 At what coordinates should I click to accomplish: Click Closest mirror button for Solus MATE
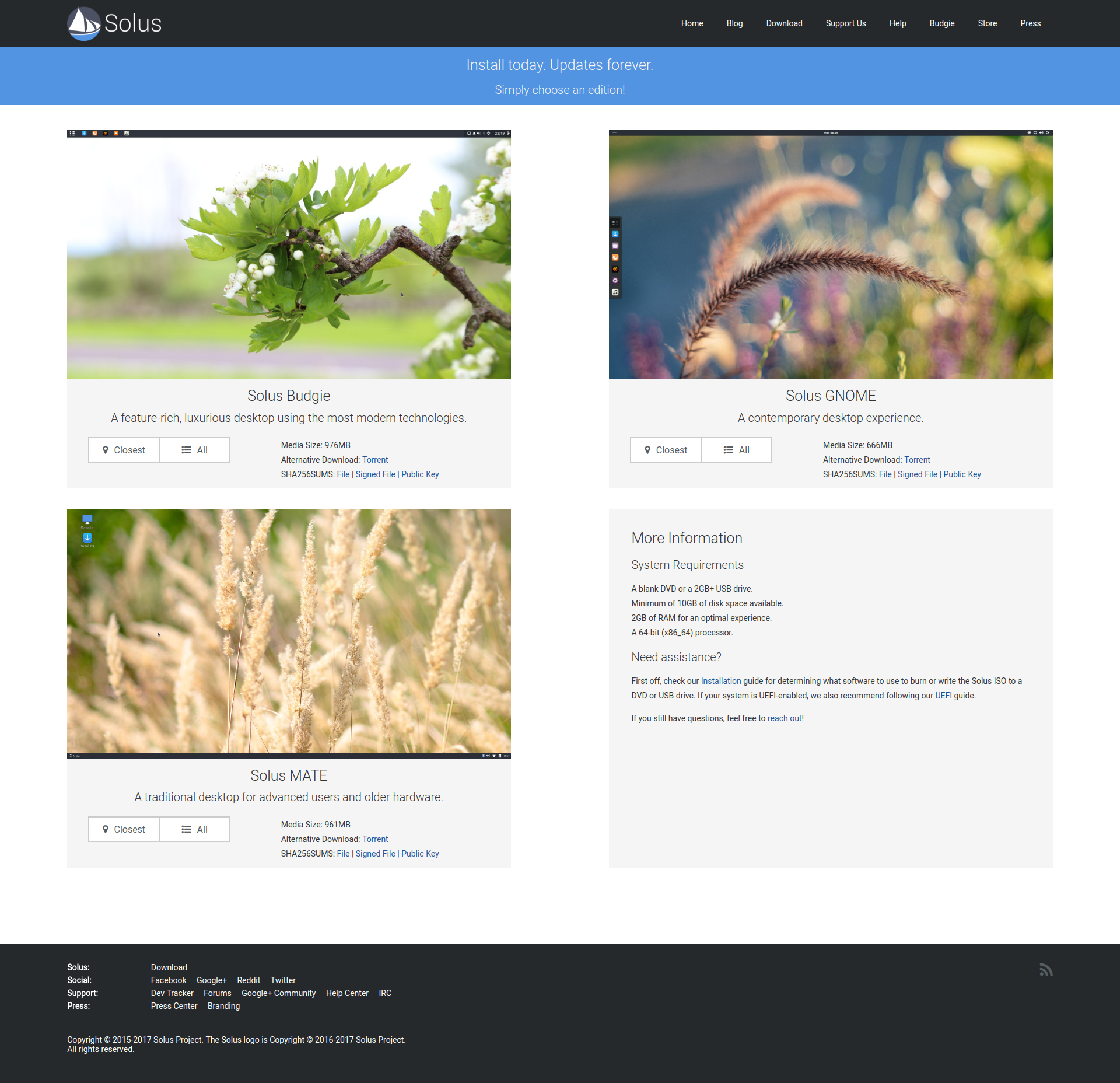pyautogui.click(x=124, y=829)
